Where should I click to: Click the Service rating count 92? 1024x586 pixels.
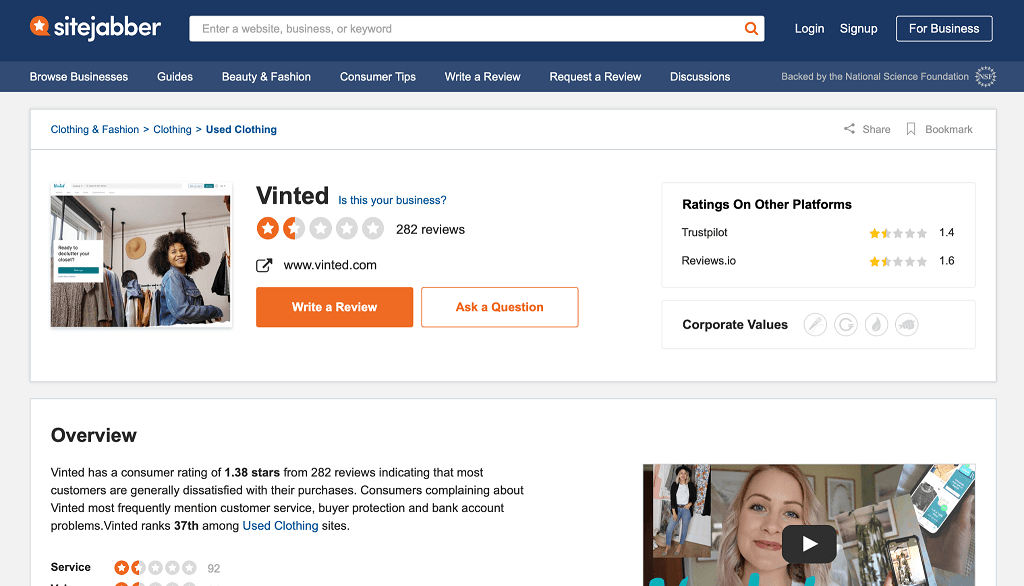point(214,568)
